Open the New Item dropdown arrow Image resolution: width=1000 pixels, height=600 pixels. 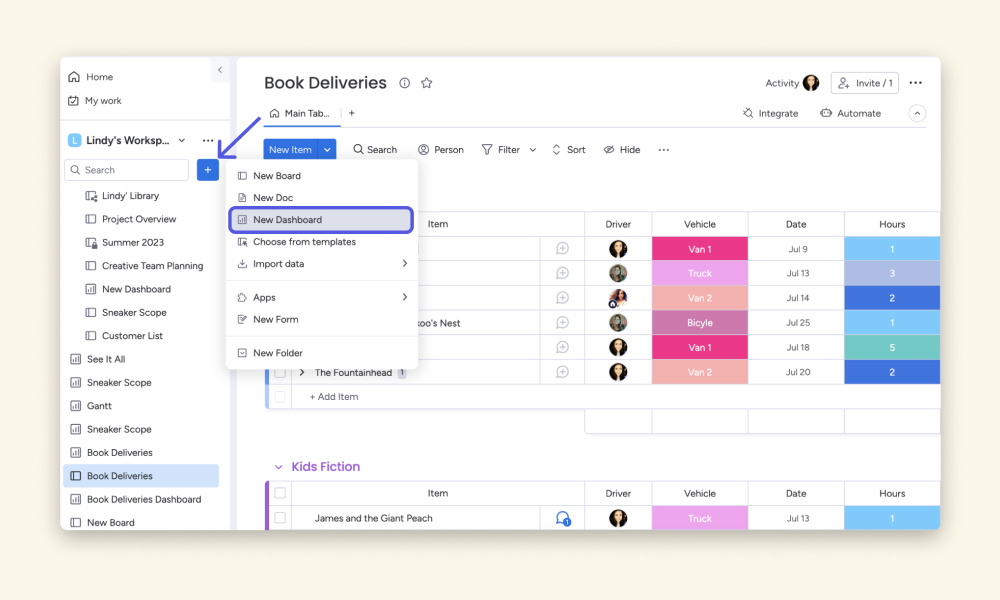coord(327,150)
